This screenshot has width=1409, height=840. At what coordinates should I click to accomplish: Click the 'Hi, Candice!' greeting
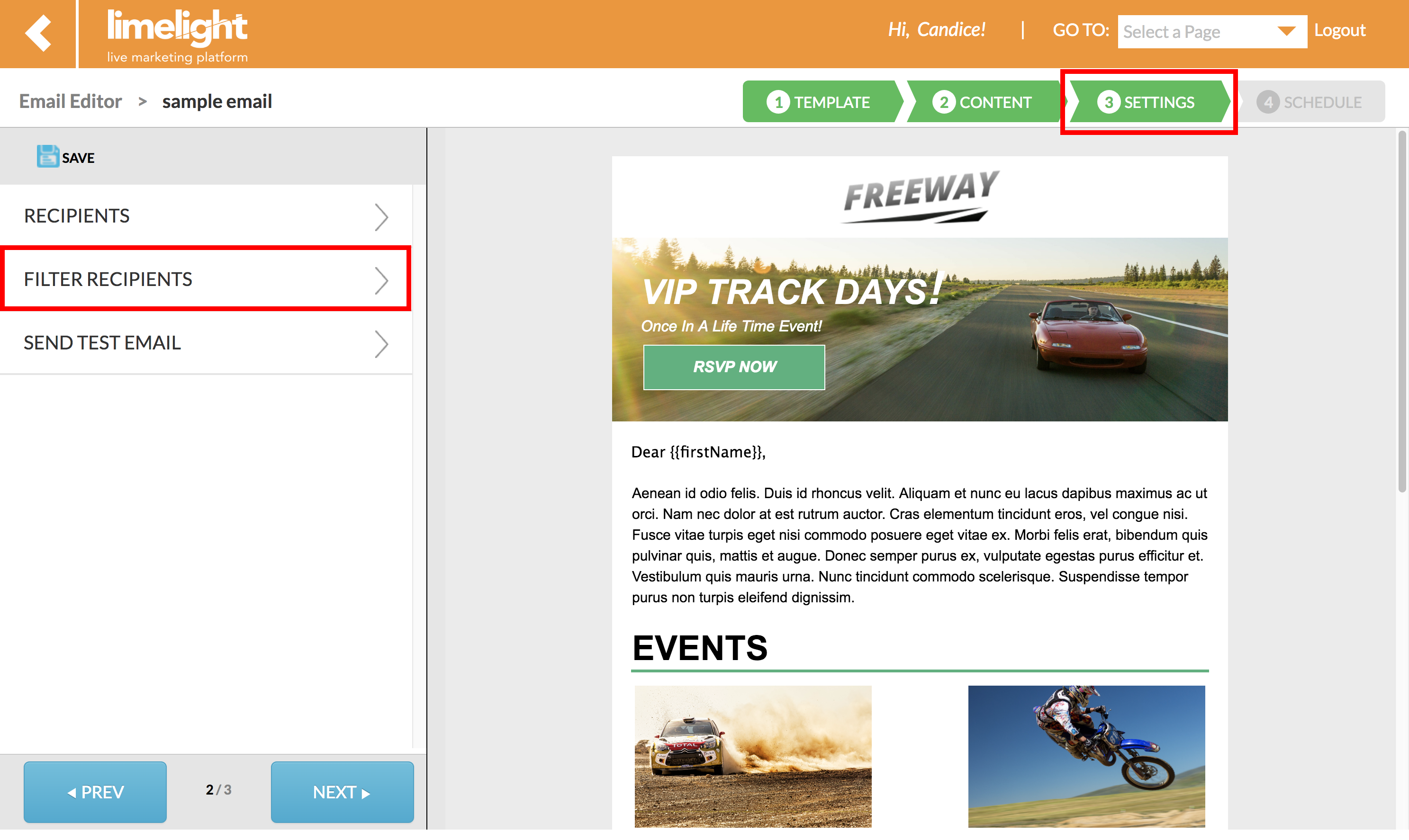click(936, 29)
